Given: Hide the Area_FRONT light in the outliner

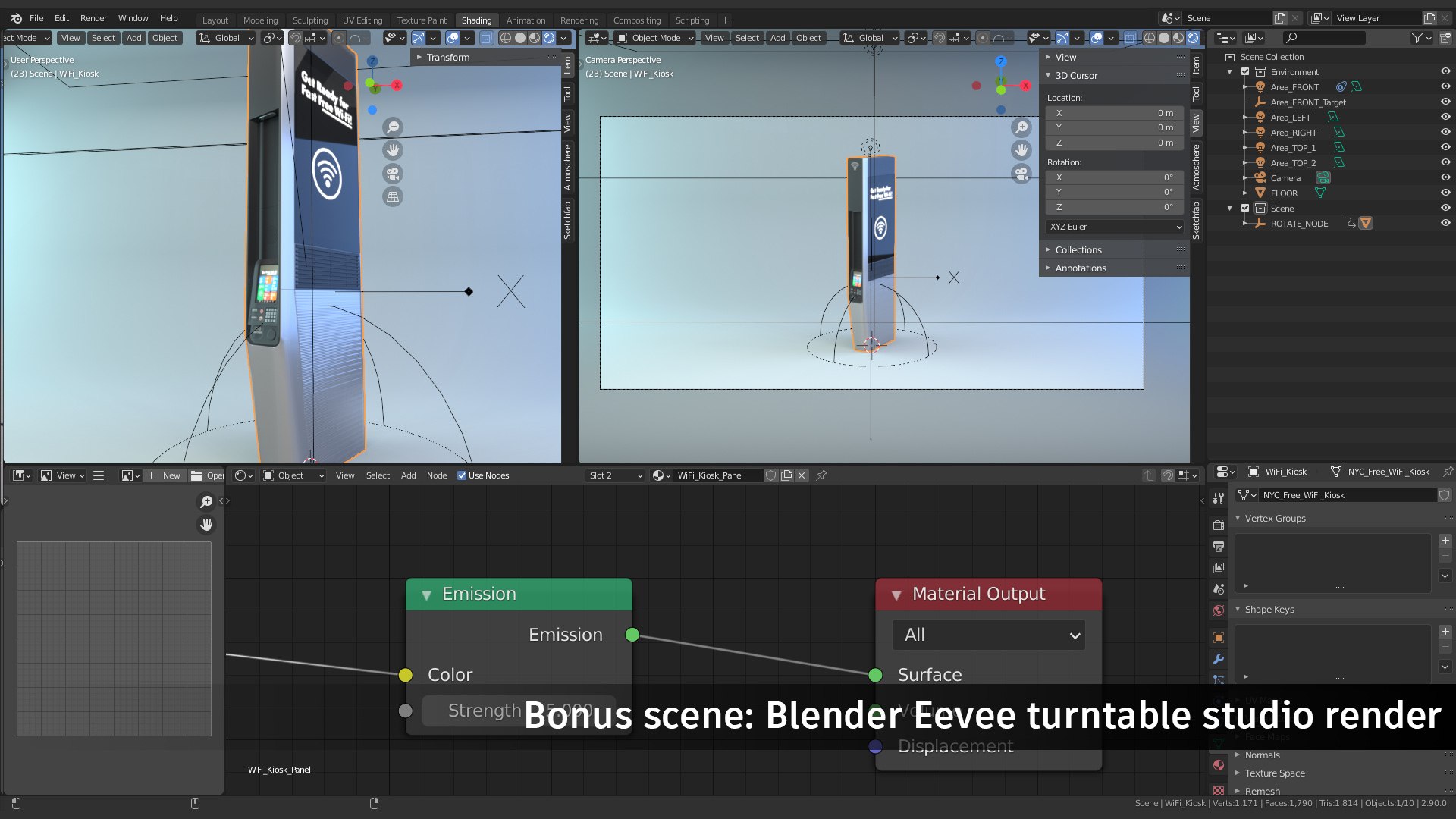Looking at the screenshot, I should pos(1445,87).
